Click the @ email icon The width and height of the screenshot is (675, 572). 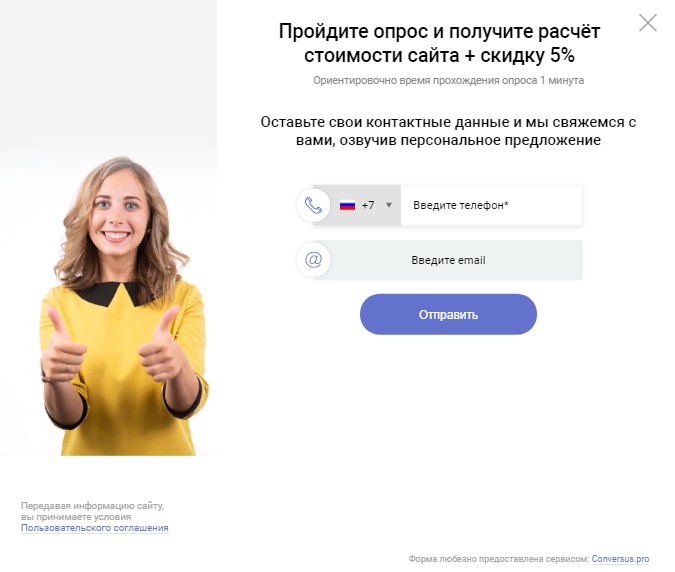point(313,260)
